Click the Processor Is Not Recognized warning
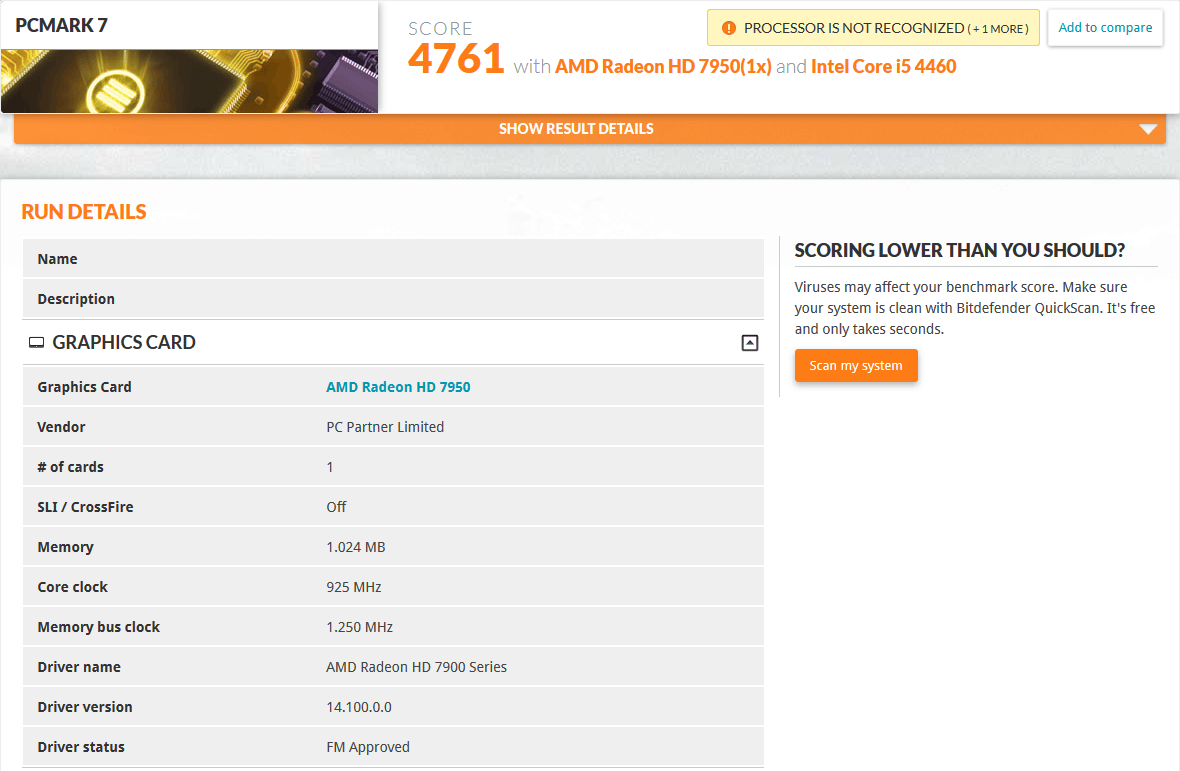The width and height of the screenshot is (1180, 771). [873, 28]
